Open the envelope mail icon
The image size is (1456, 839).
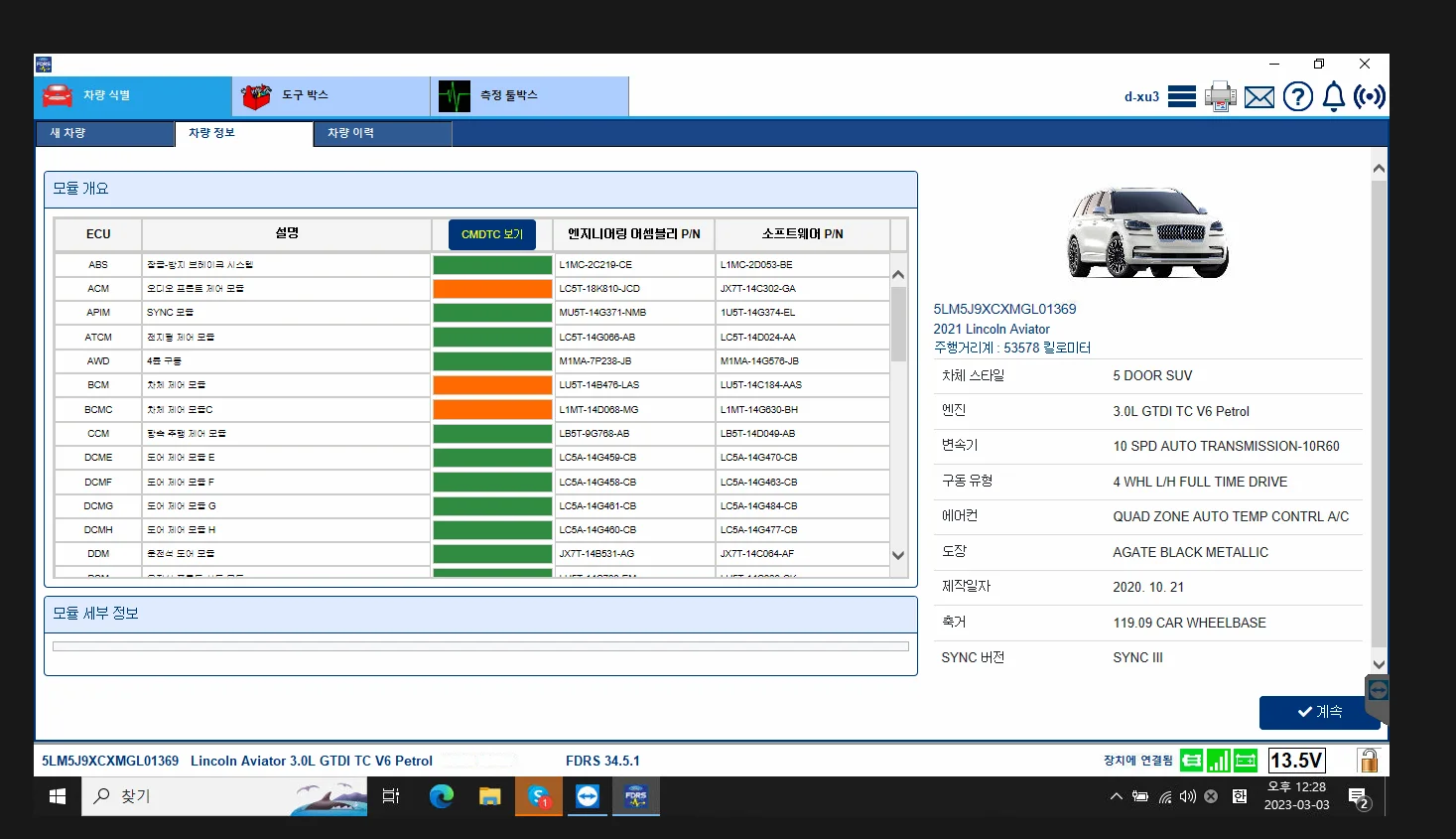(1259, 97)
